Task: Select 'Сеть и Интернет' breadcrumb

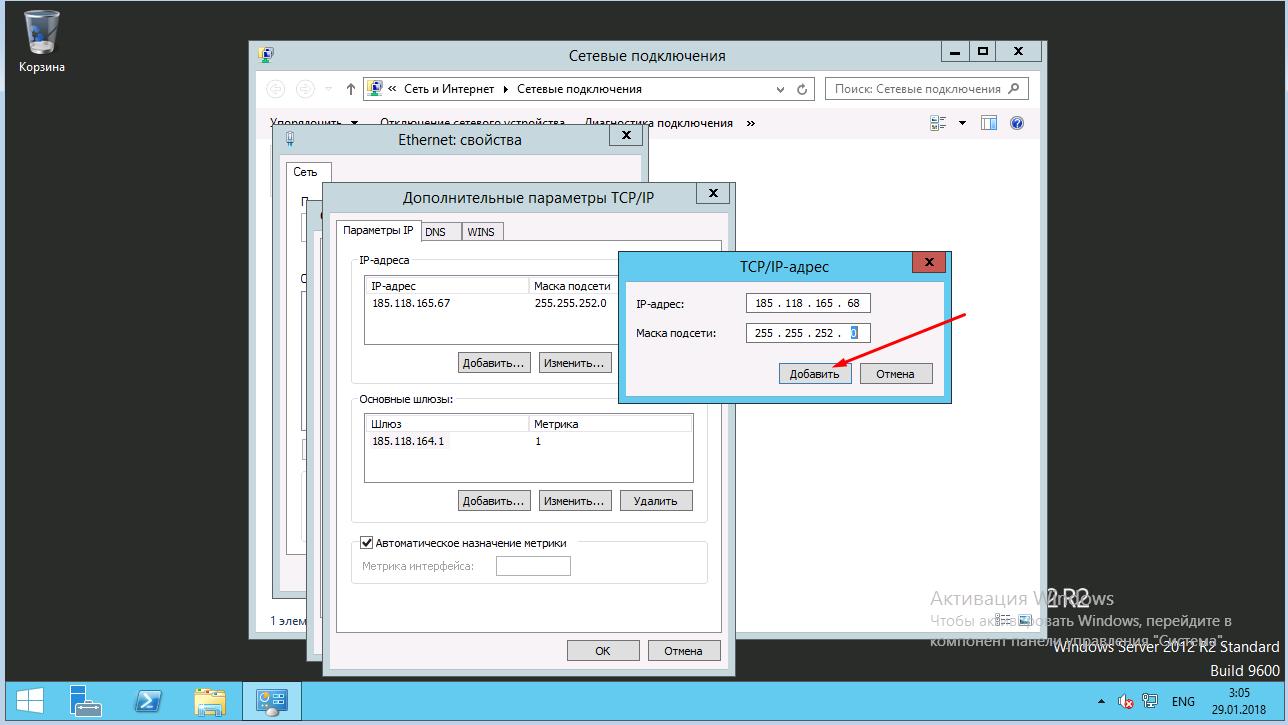Action: pos(449,89)
